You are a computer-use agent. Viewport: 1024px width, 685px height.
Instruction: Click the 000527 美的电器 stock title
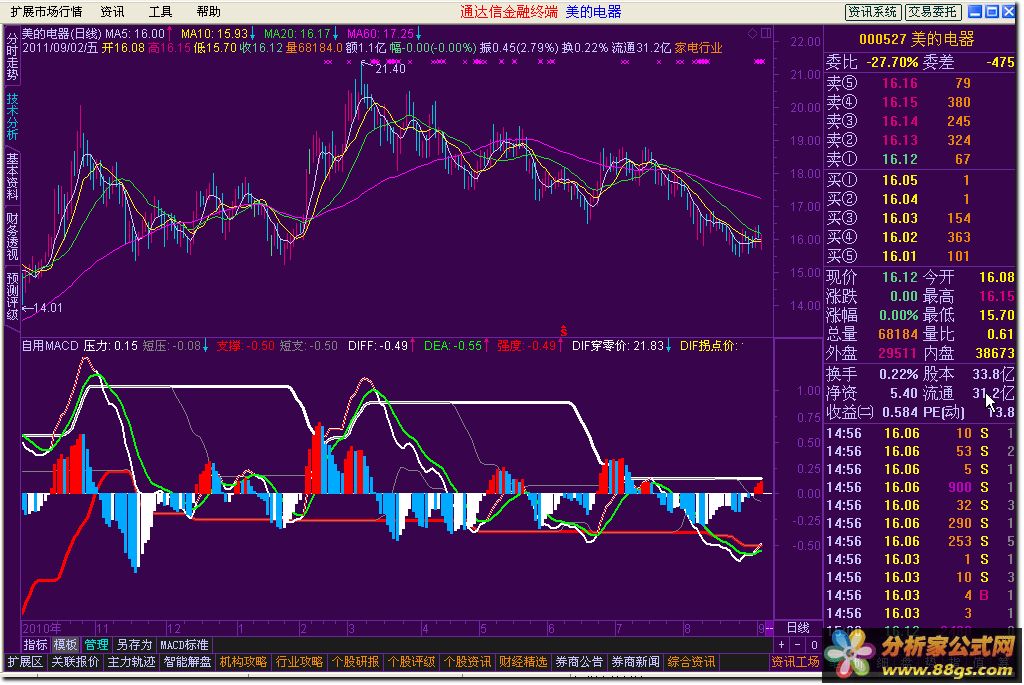click(x=916, y=39)
